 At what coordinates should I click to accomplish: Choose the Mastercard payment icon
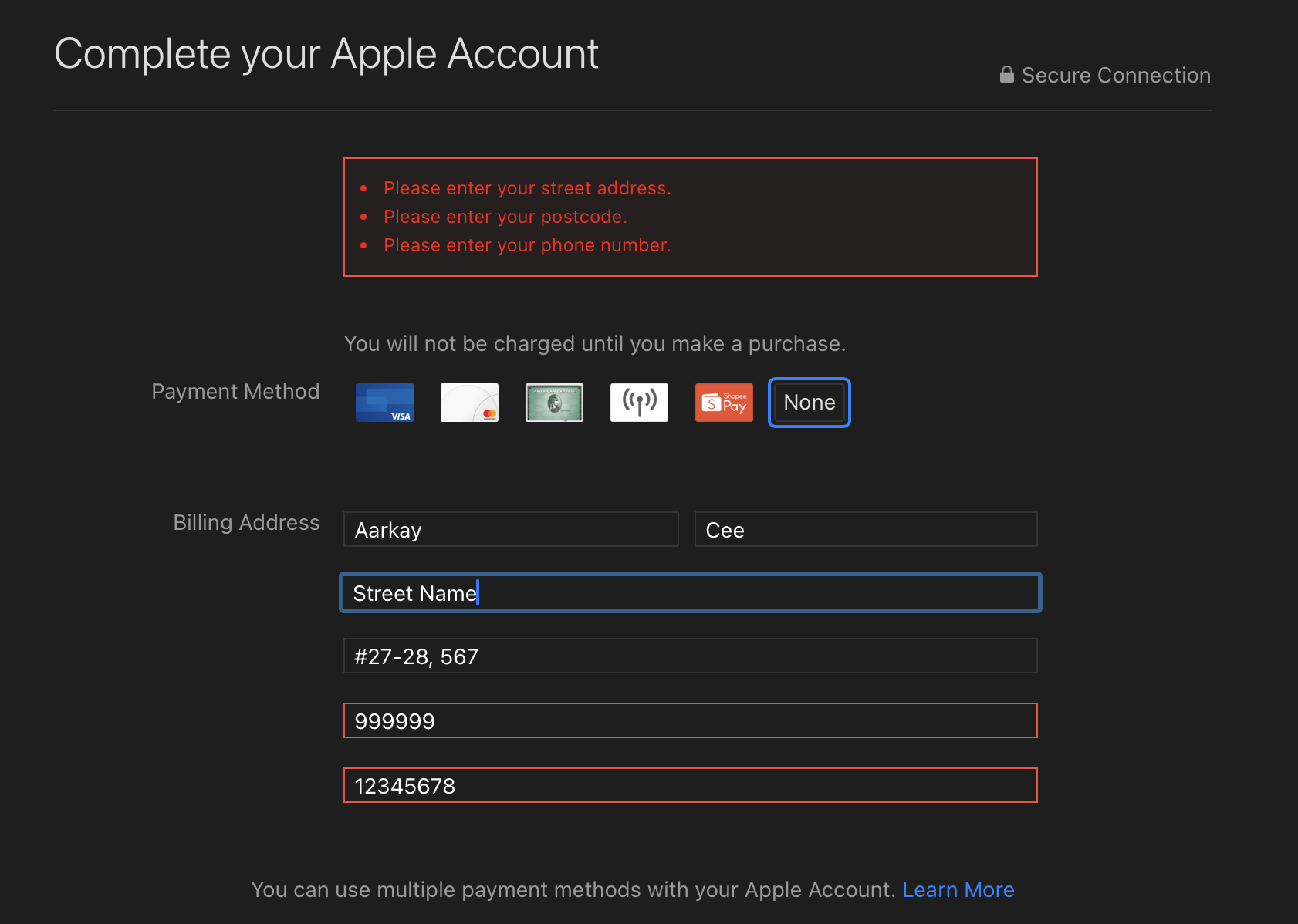point(469,403)
